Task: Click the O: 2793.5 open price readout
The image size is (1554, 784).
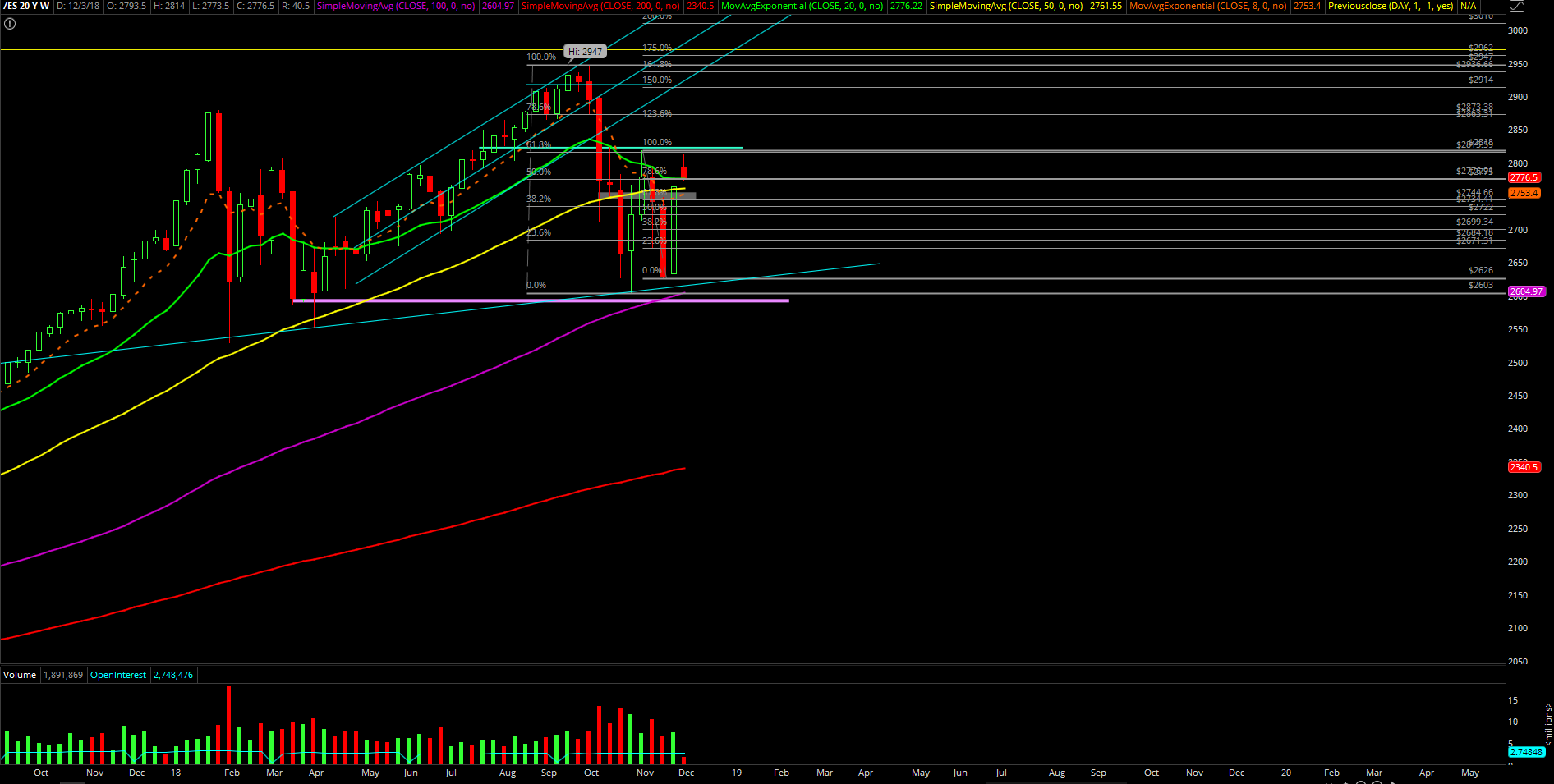Action: click(x=126, y=6)
